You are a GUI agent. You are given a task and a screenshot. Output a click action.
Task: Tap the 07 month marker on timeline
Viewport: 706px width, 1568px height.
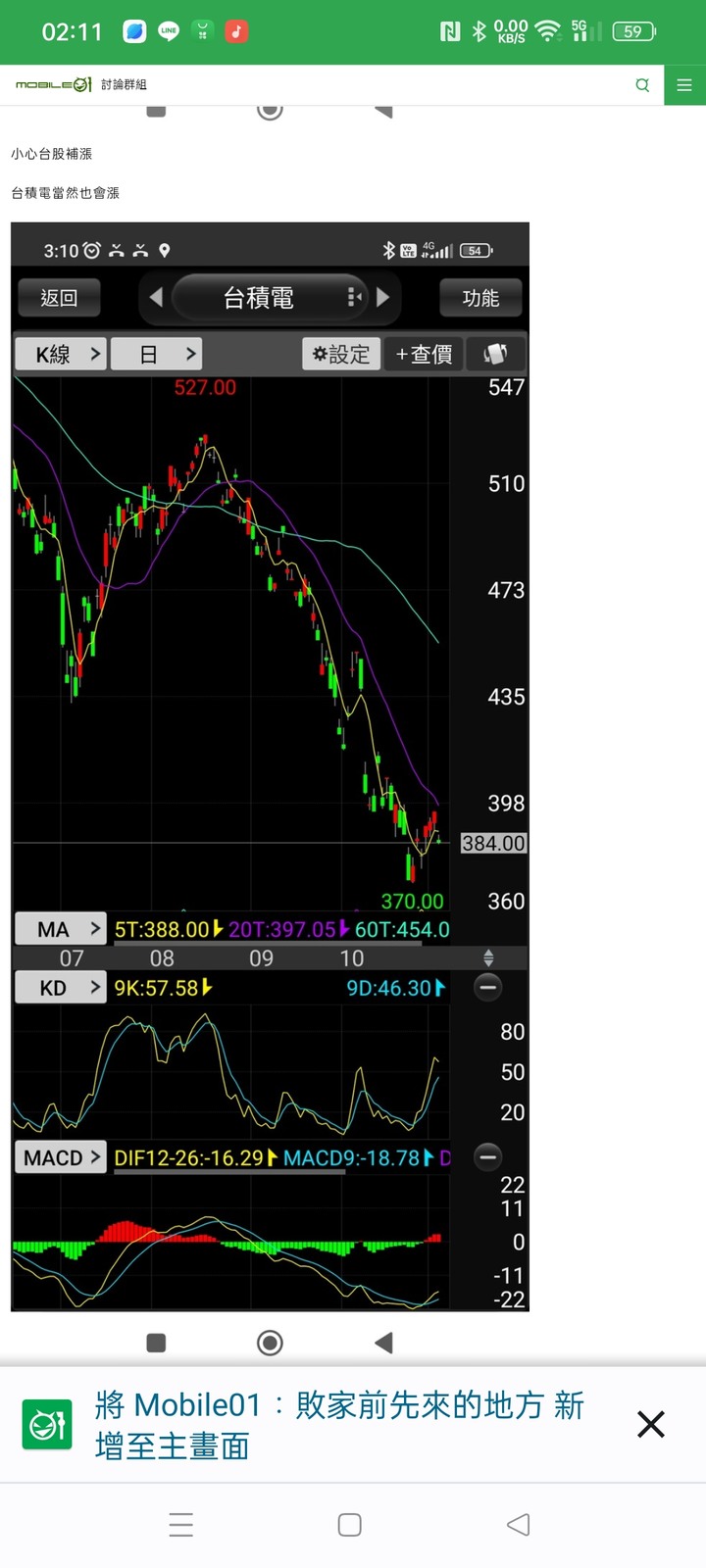pyautogui.click(x=72, y=958)
